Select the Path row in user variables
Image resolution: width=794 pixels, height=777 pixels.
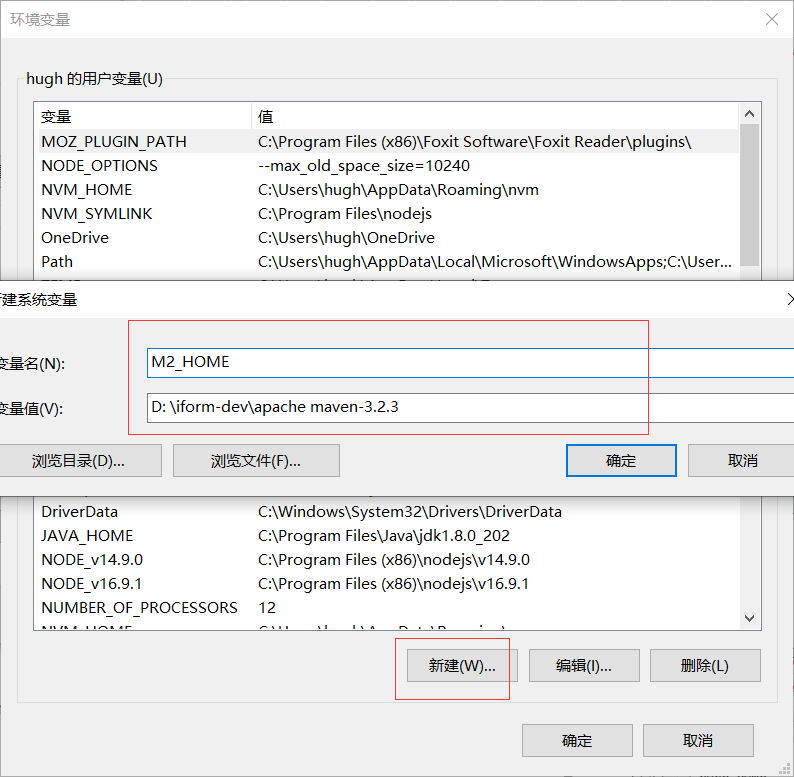click(x=57, y=262)
